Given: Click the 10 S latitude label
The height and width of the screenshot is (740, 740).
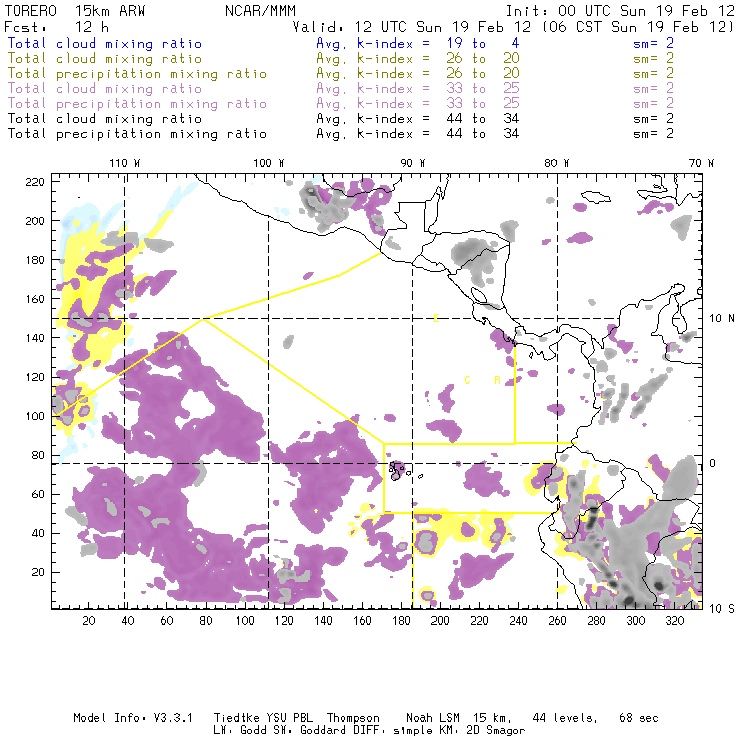Looking at the screenshot, I should 719,607.
